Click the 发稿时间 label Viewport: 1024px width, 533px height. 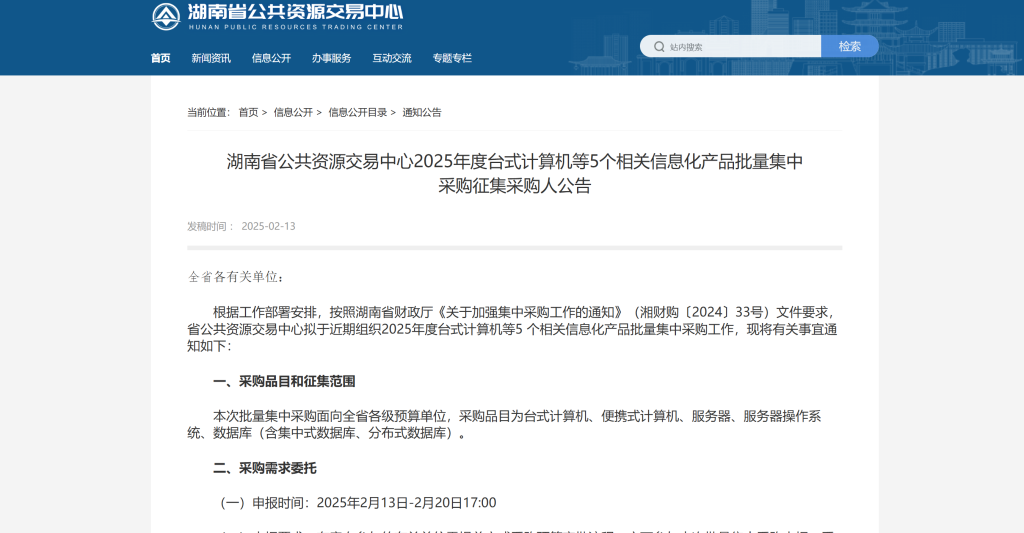click(x=210, y=226)
